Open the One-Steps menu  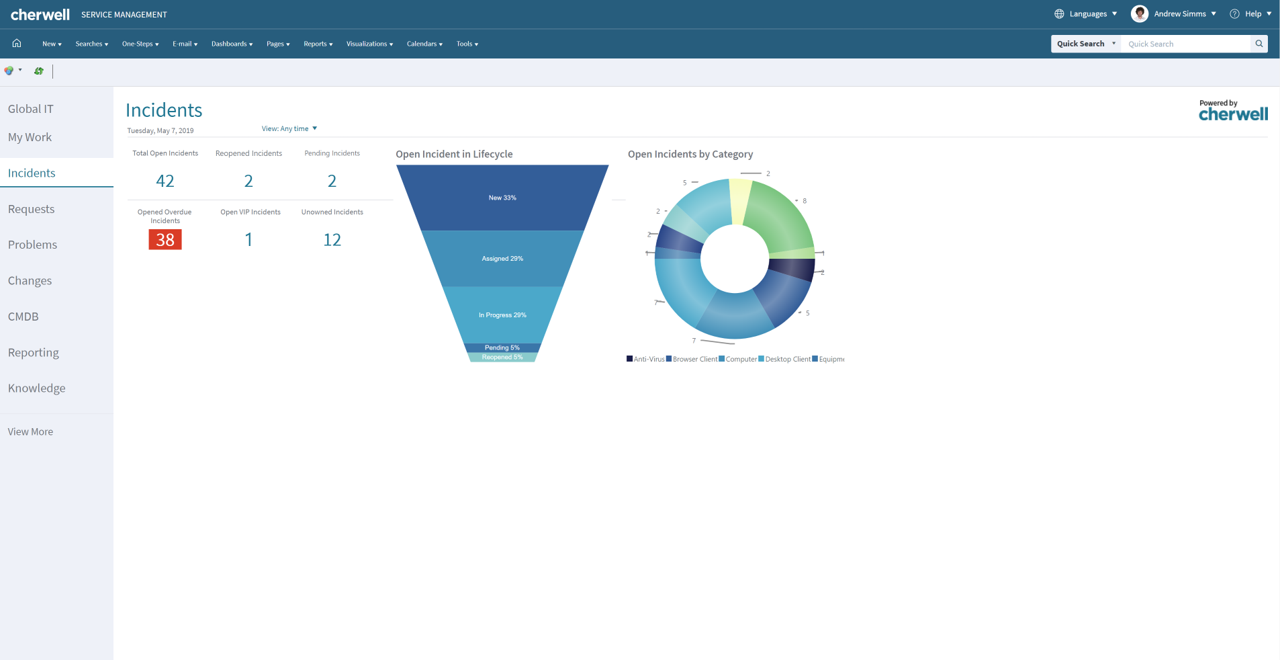tap(140, 44)
